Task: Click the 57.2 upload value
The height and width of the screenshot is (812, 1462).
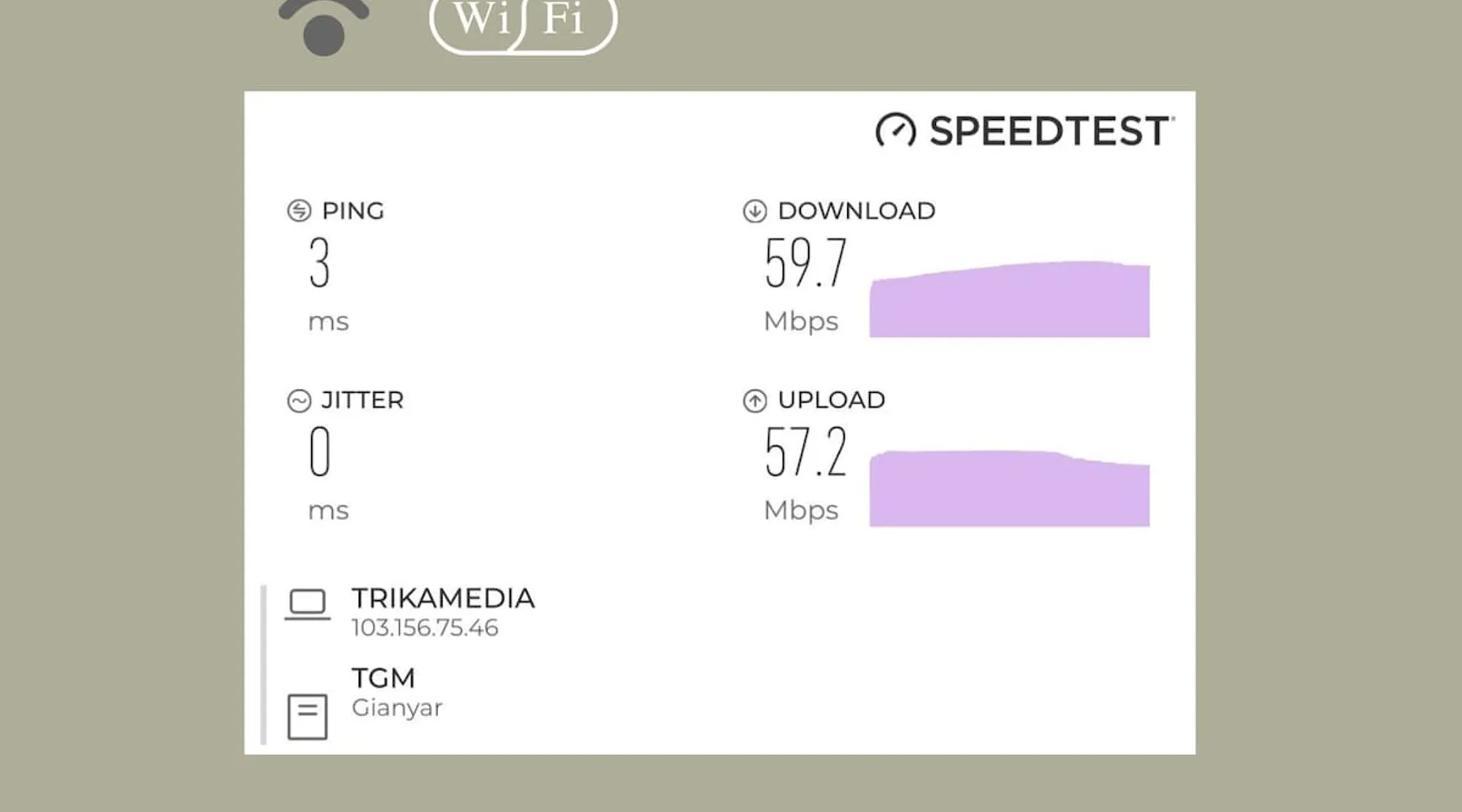Action: pos(806,452)
